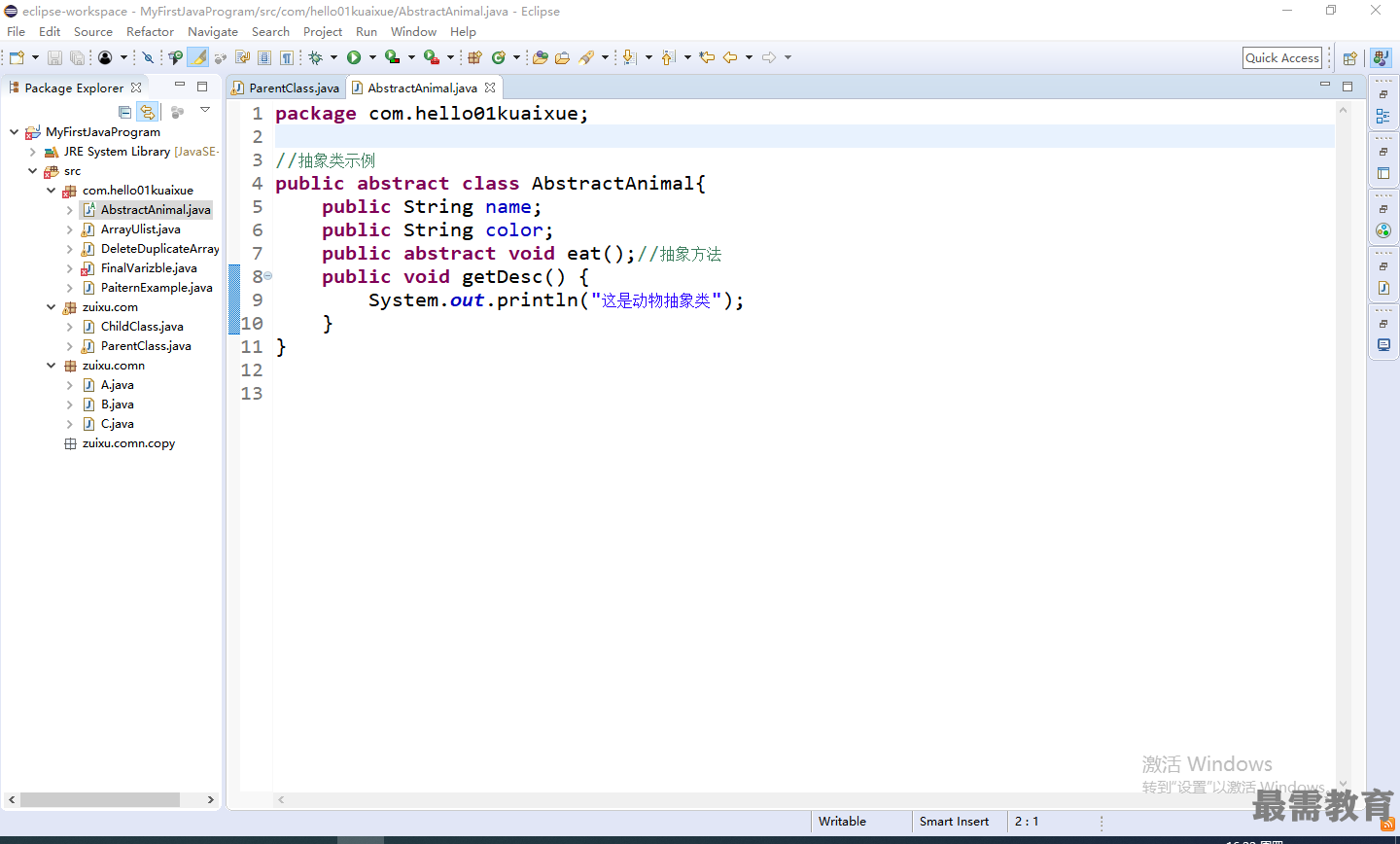Click Collapse All in Package Explorer
The height and width of the screenshot is (844, 1400).
124,112
